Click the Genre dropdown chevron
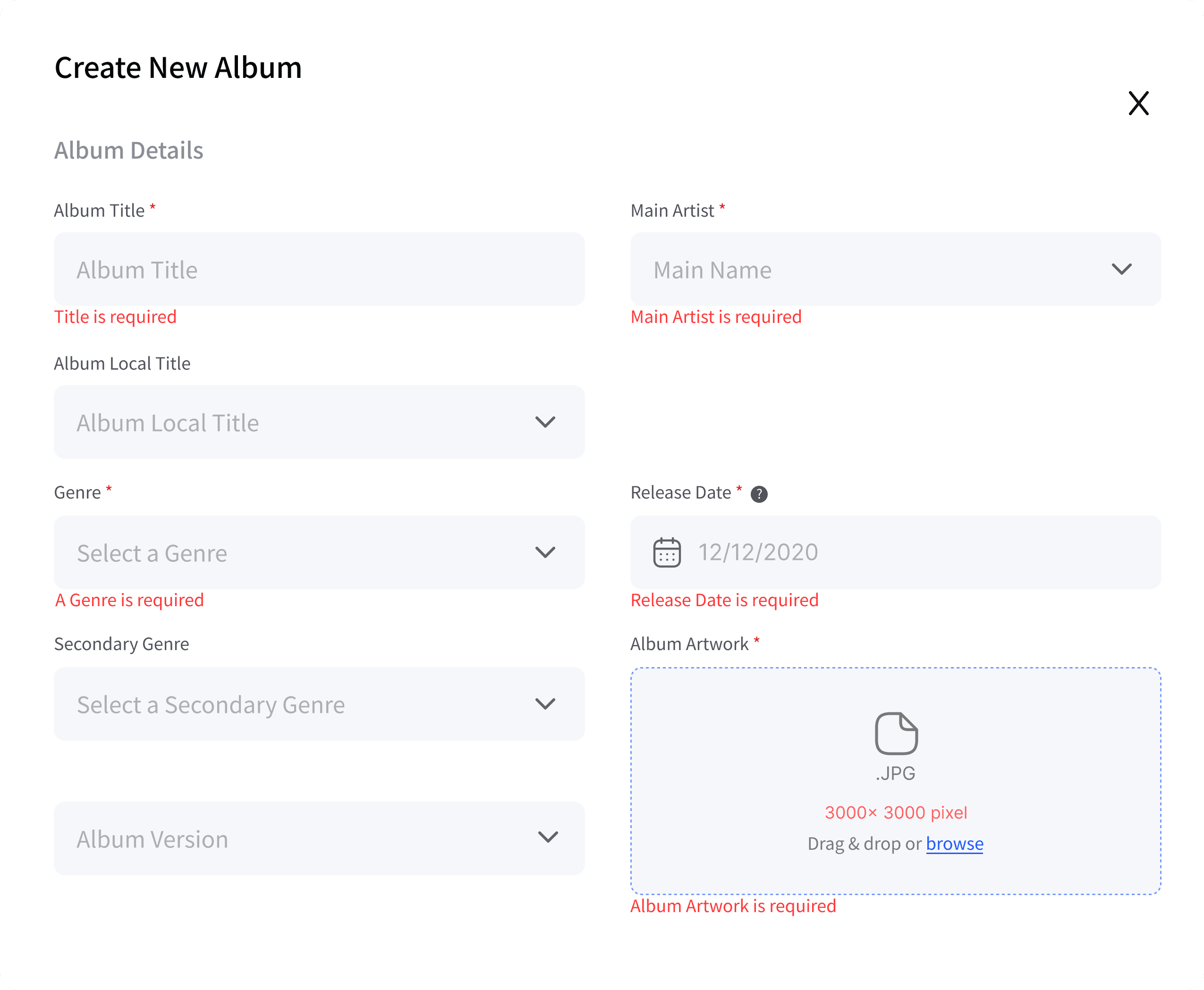This screenshot has height=990, width=1204. [545, 552]
